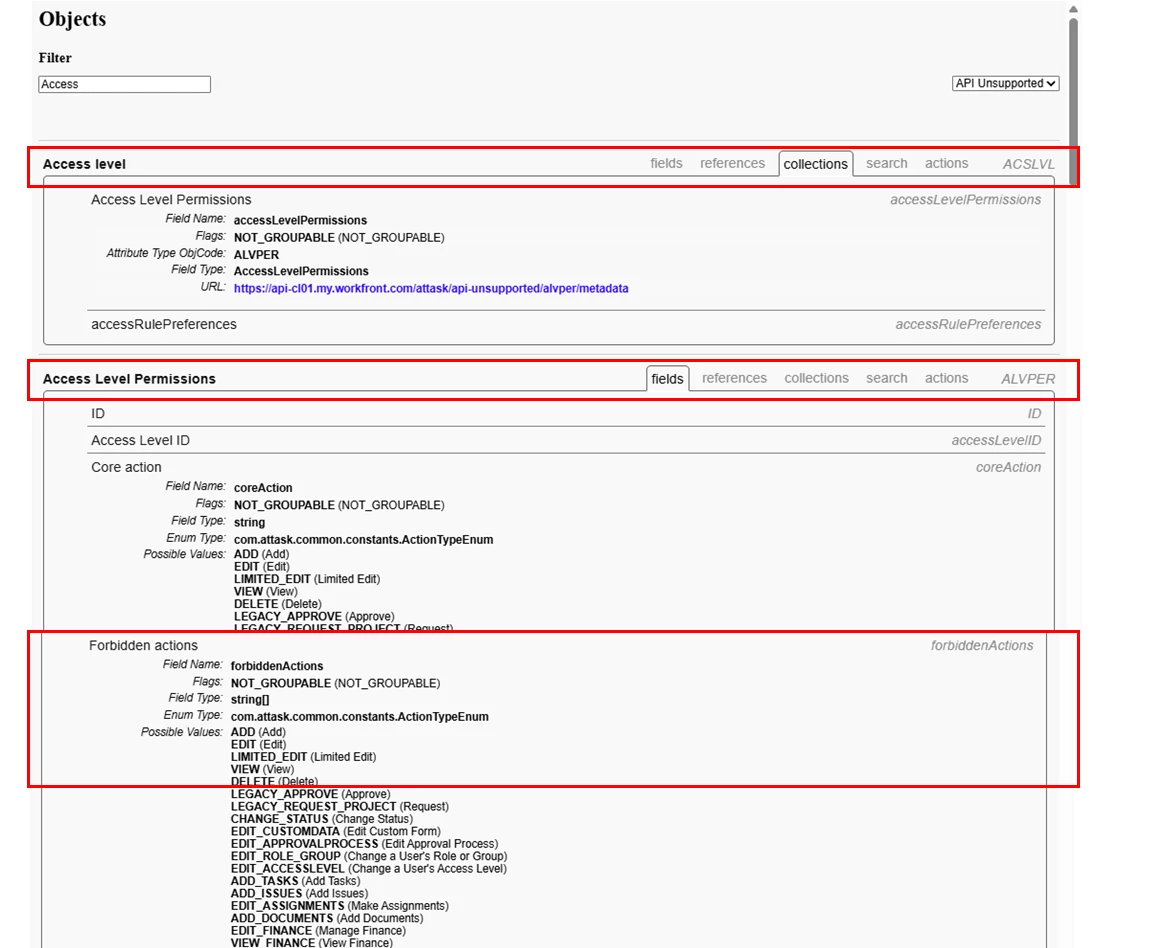Click the Field Type value string under Core action

[249, 522]
